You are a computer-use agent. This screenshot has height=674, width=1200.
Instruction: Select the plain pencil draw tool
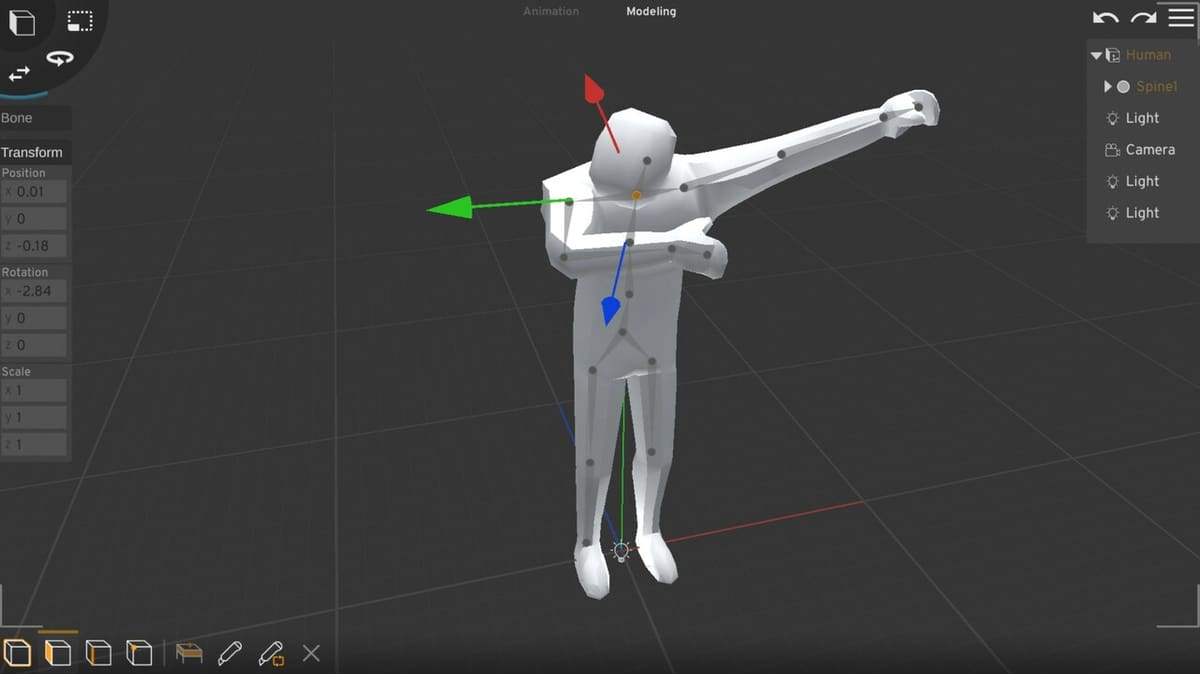229,654
